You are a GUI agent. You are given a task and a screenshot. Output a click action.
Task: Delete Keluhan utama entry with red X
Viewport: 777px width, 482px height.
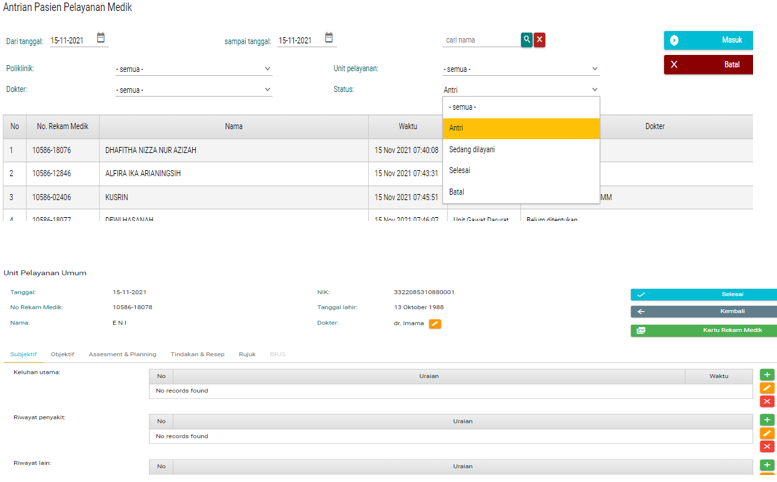767,401
